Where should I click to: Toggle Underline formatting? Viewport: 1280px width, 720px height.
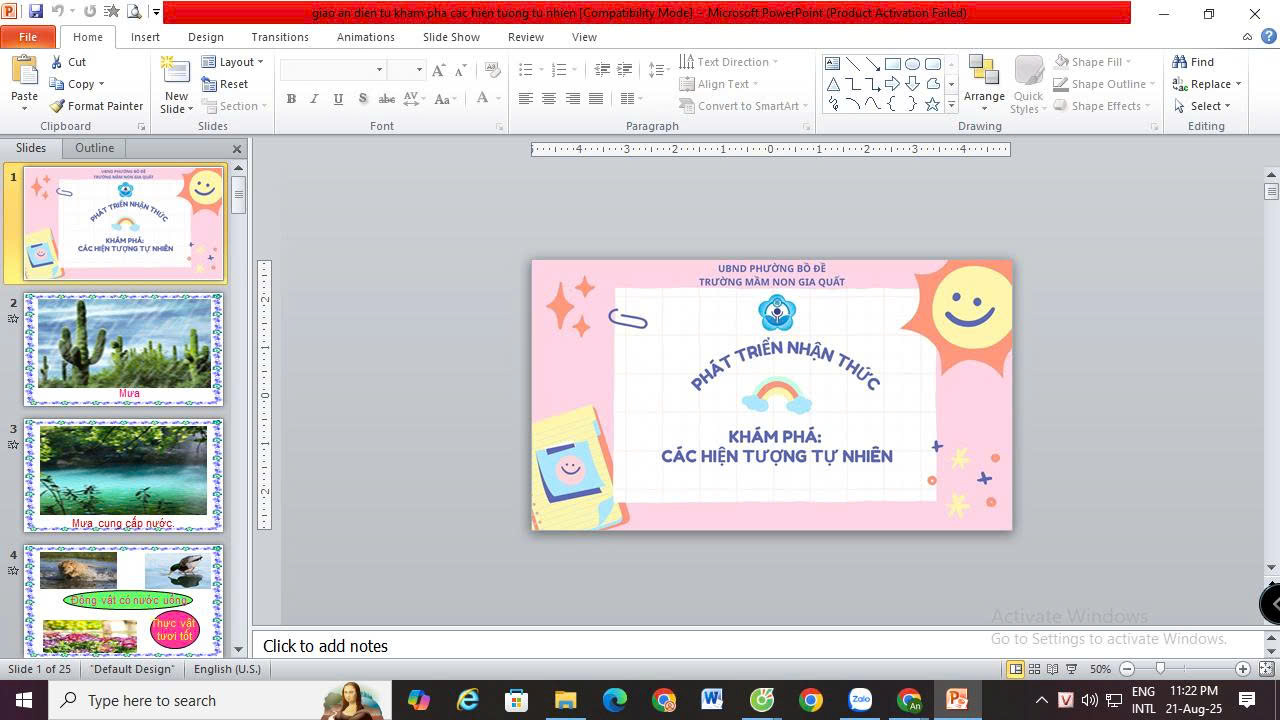pyautogui.click(x=338, y=99)
